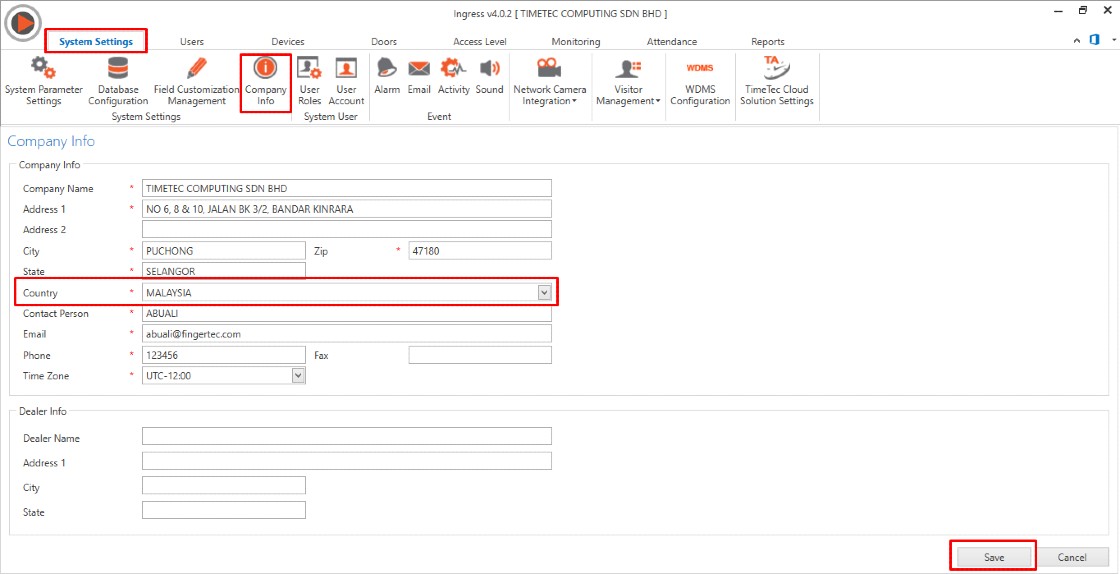Click the empty Fax field

pyautogui.click(x=480, y=355)
